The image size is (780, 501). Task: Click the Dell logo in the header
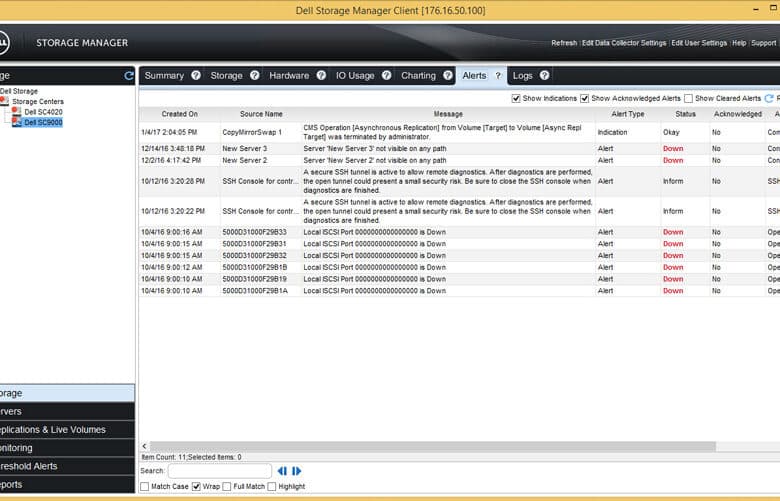[x=2, y=43]
